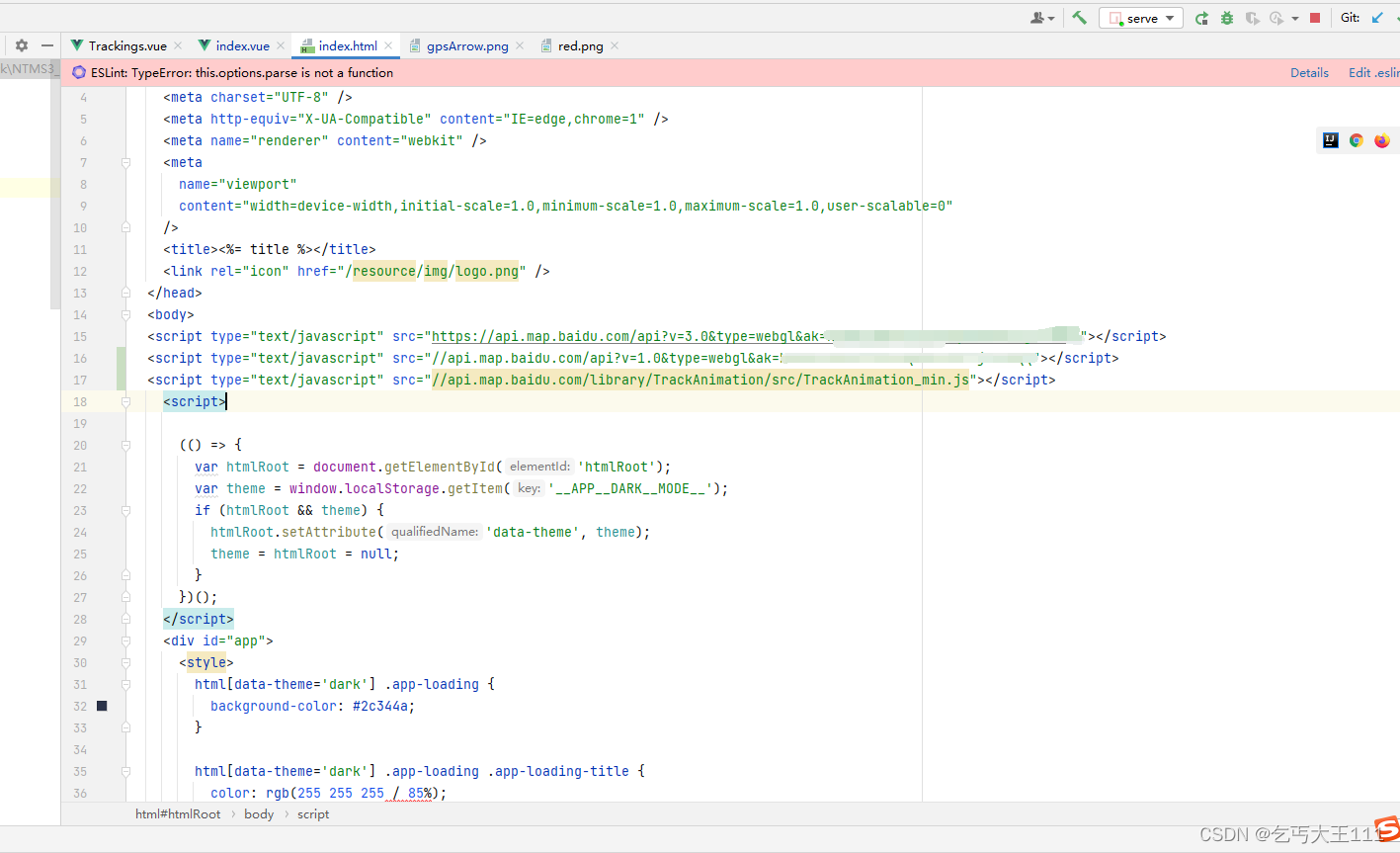
Task: Click the Git update project arrow
Action: point(1377,18)
